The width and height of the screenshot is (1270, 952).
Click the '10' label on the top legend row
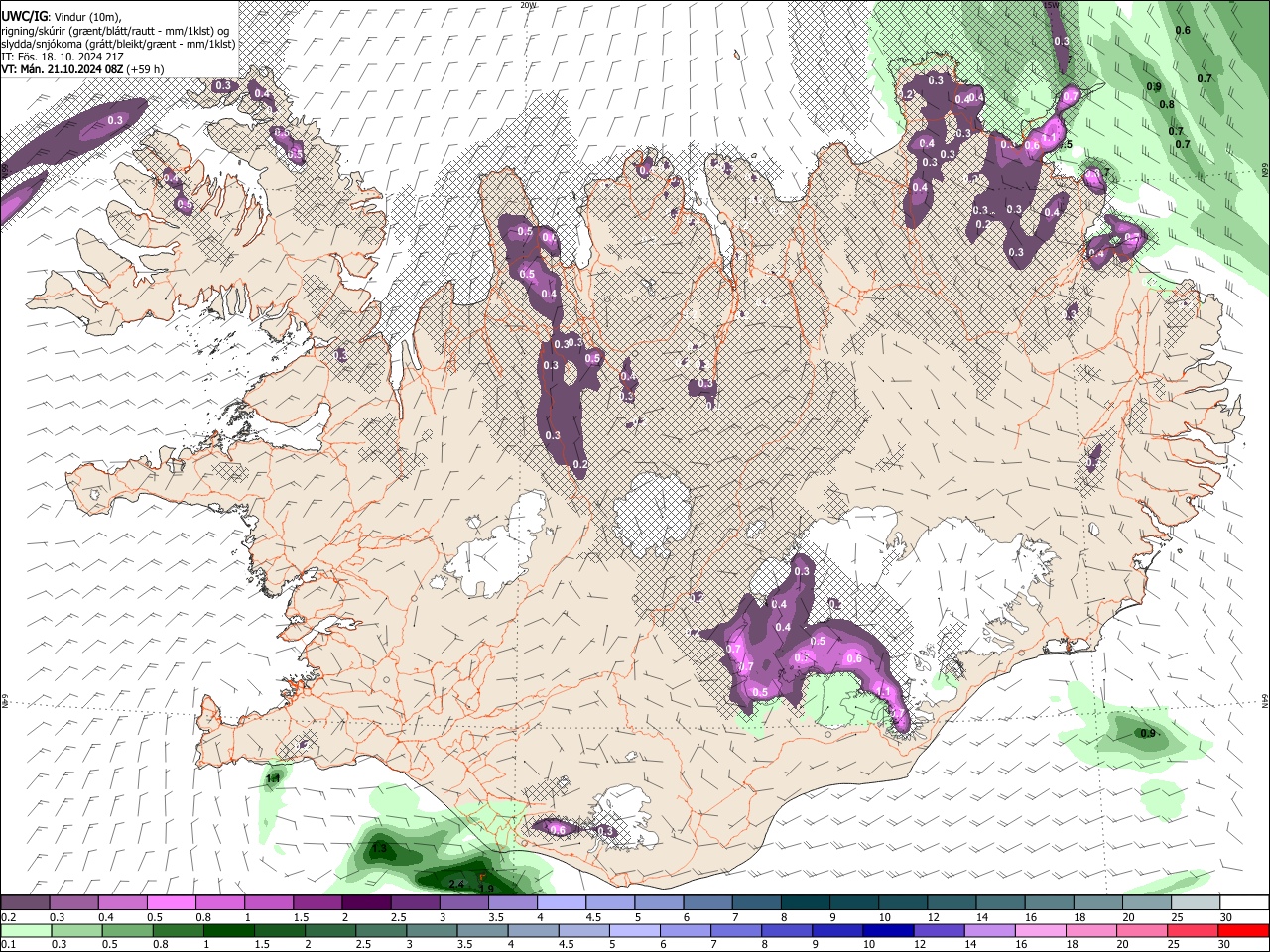885,917
